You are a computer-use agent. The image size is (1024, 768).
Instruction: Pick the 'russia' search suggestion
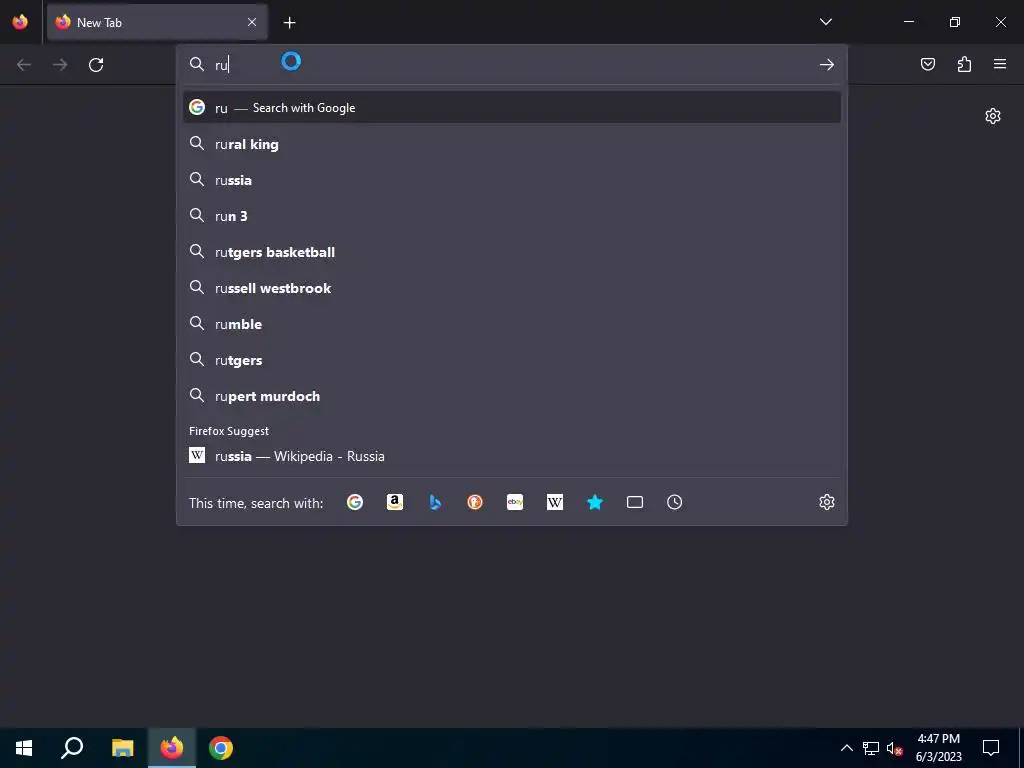click(x=511, y=180)
